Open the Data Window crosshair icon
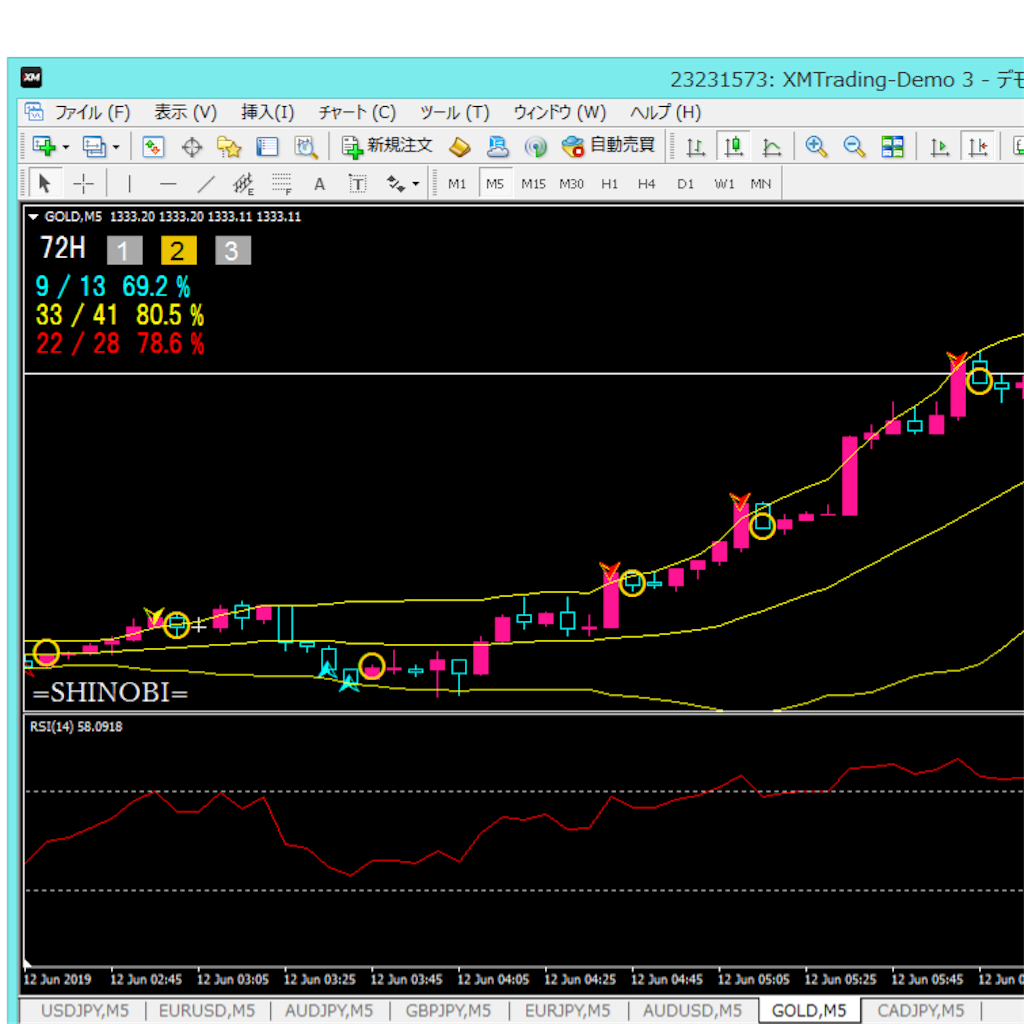The image size is (1024, 1024). click(191, 147)
